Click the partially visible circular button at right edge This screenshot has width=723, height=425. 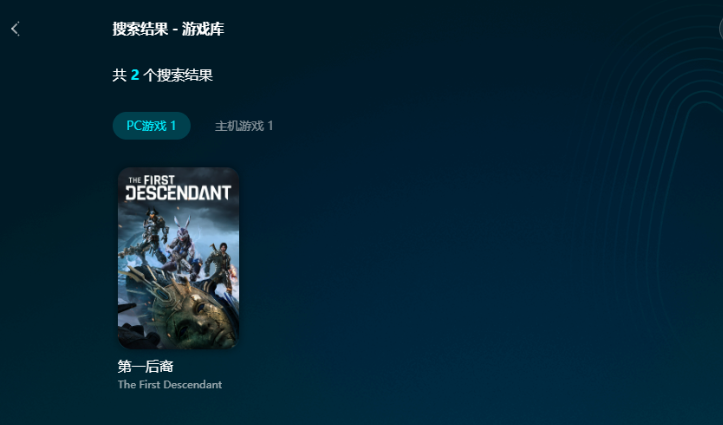coord(721,30)
